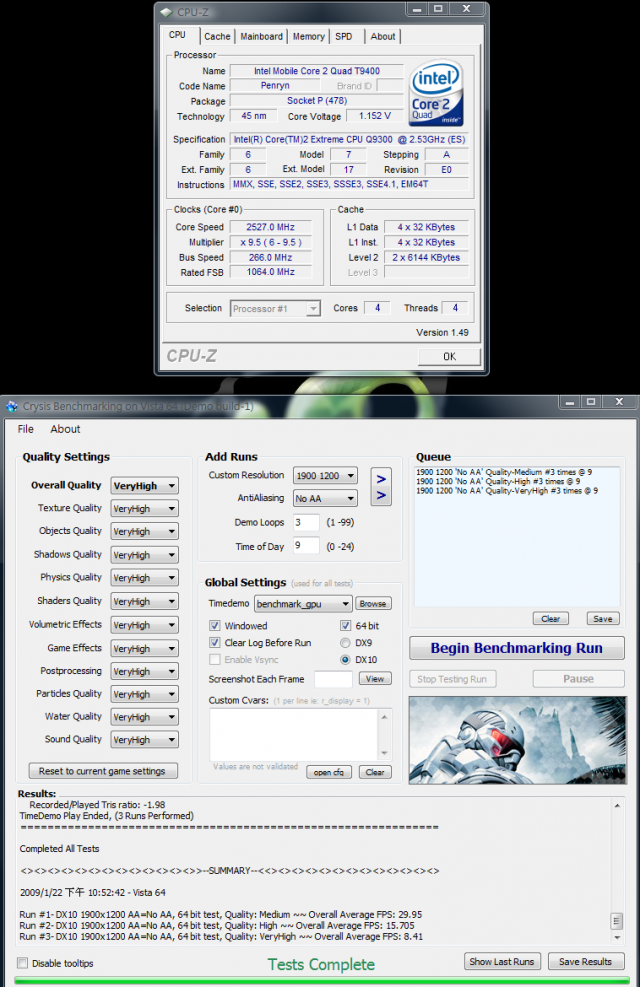640x988 pixels.
Task: Switch to the About tab in CPU-Z
Action: point(382,37)
